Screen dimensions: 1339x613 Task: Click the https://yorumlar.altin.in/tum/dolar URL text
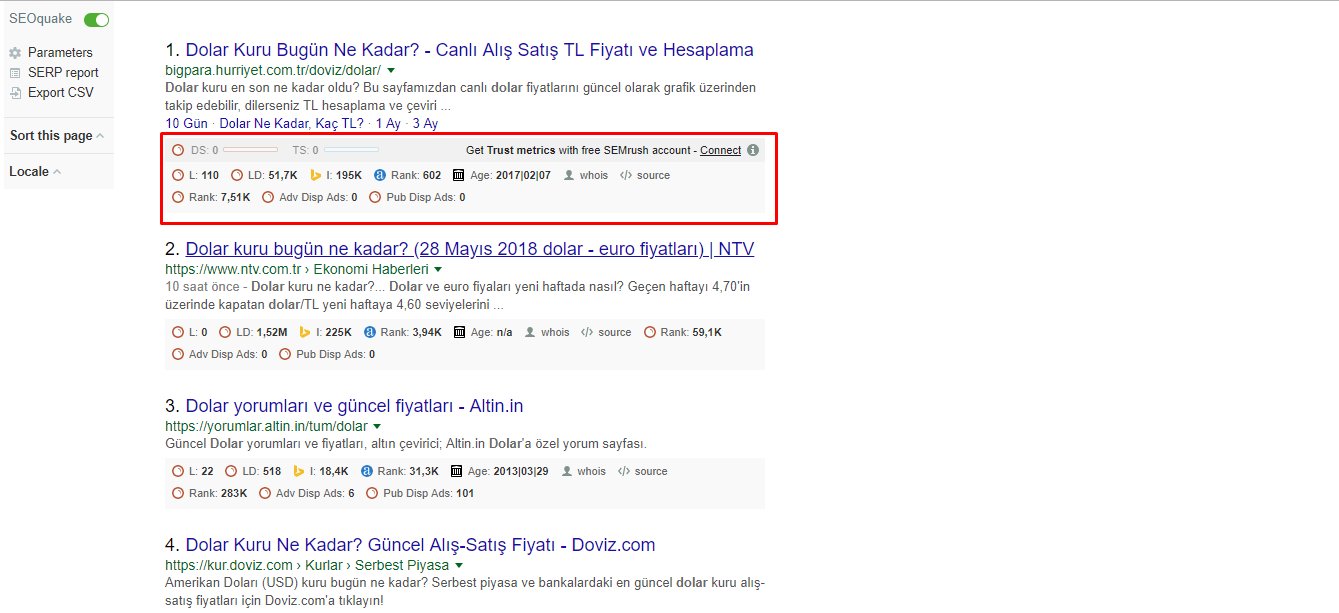266,427
